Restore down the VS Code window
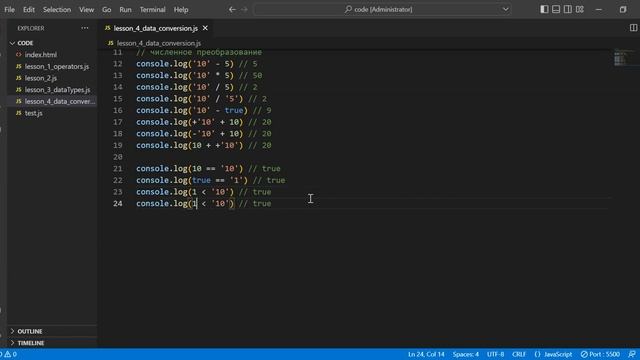This screenshot has width=640, height=360. coord(623,9)
